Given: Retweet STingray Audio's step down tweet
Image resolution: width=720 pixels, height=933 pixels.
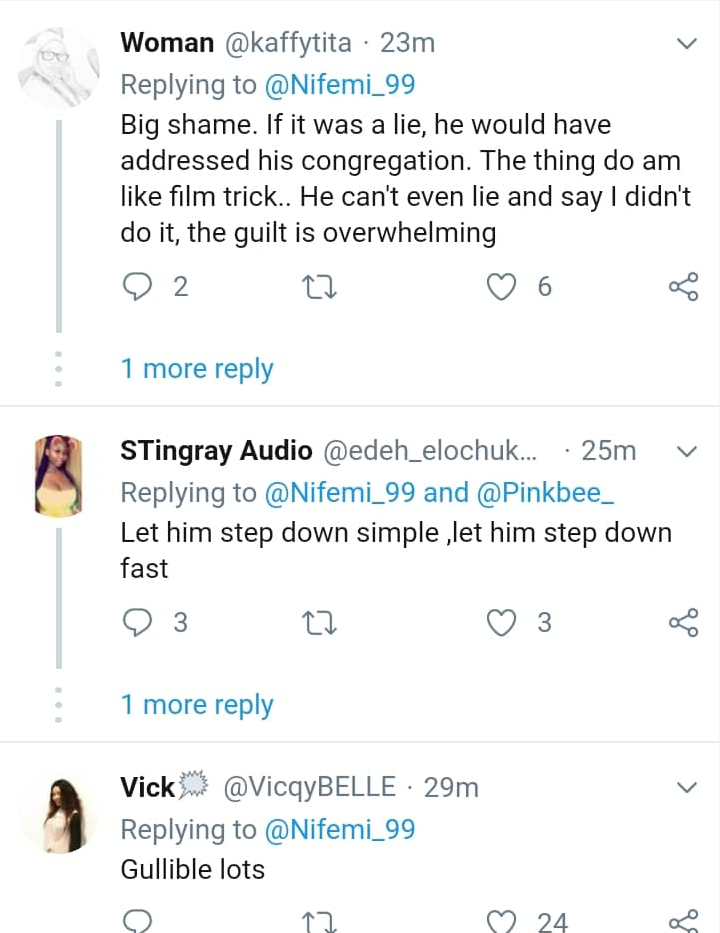Looking at the screenshot, I should click(x=320, y=623).
